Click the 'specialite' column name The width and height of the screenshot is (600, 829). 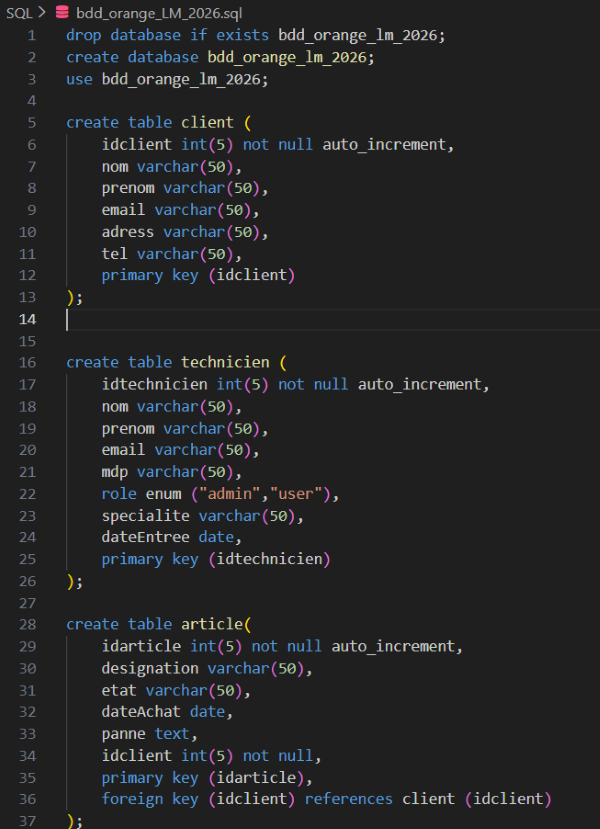click(x=145, y=516)
